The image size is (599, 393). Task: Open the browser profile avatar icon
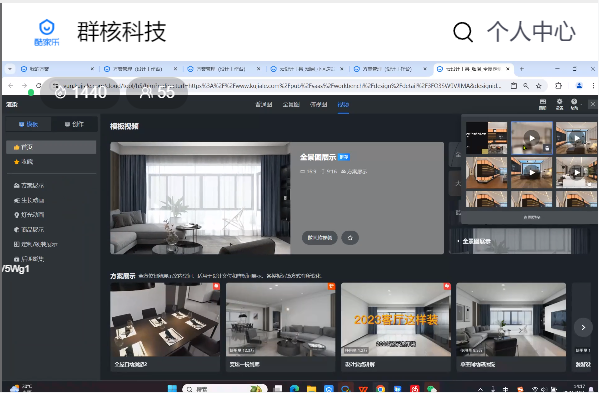580,86
